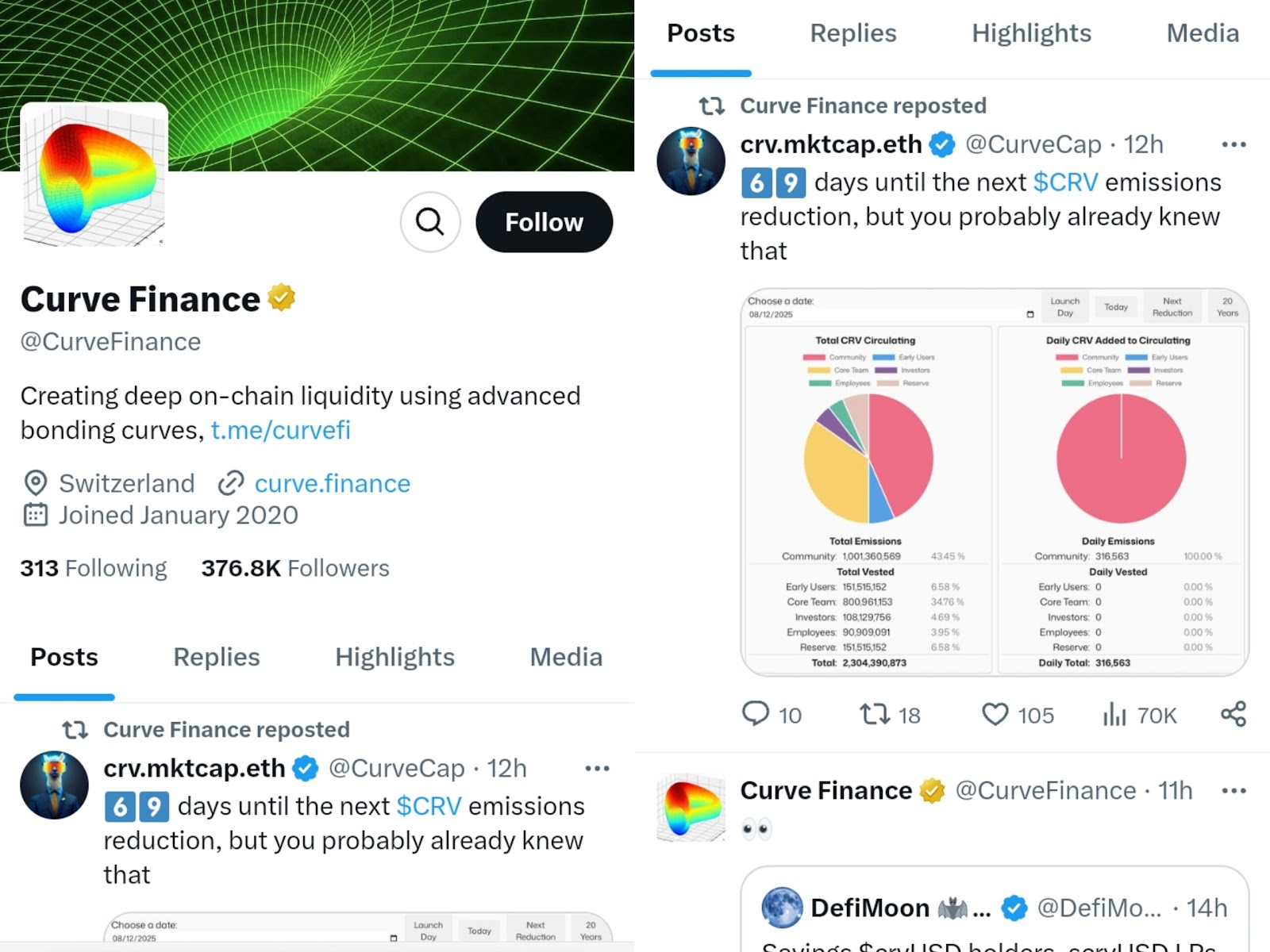
Task: Tap the share icon under the CRV post
Action: coord(1233,714)
